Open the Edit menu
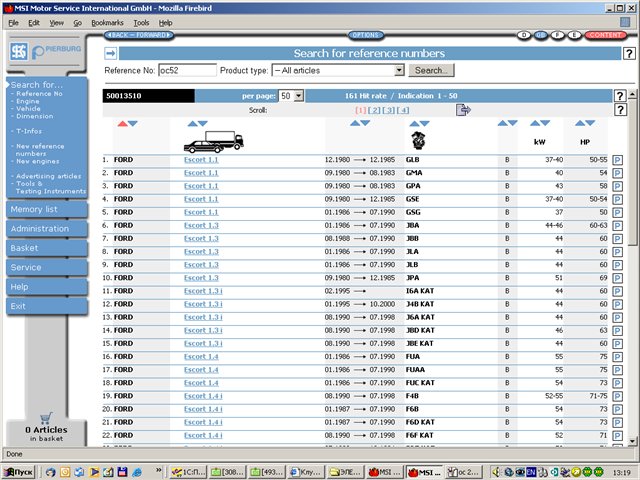Screen dimensions: 640x480 (34, 23)
